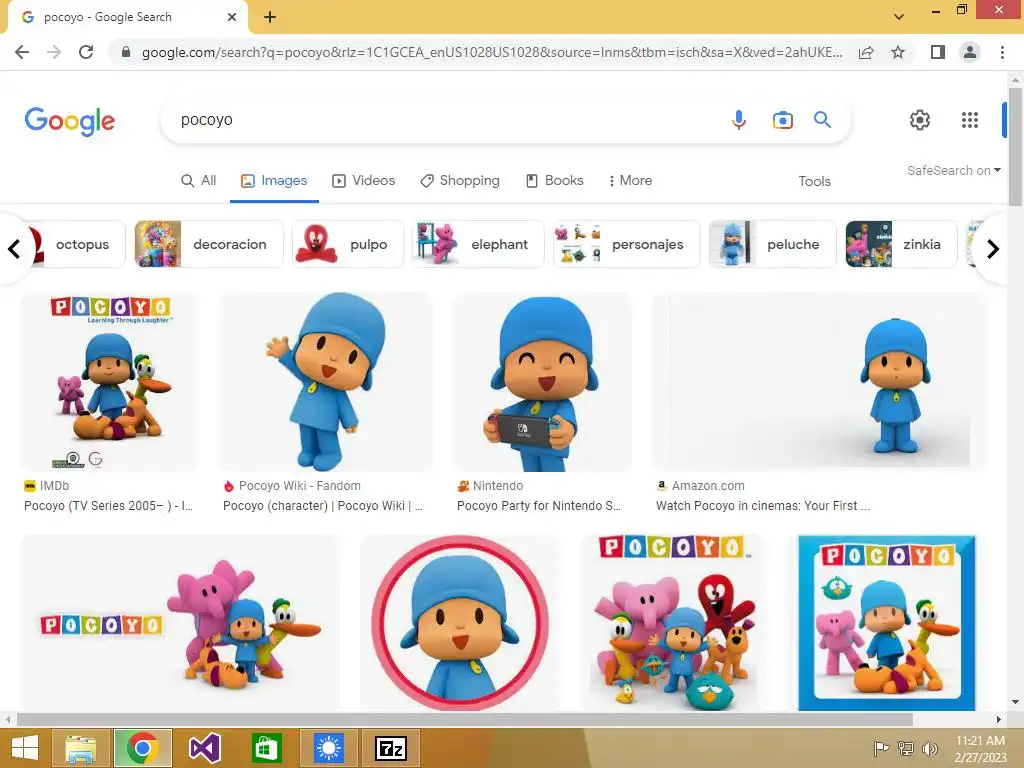Switch to the Videos tab
Viewport: 1024px width, 768px height.
click(x=364, y=181)
